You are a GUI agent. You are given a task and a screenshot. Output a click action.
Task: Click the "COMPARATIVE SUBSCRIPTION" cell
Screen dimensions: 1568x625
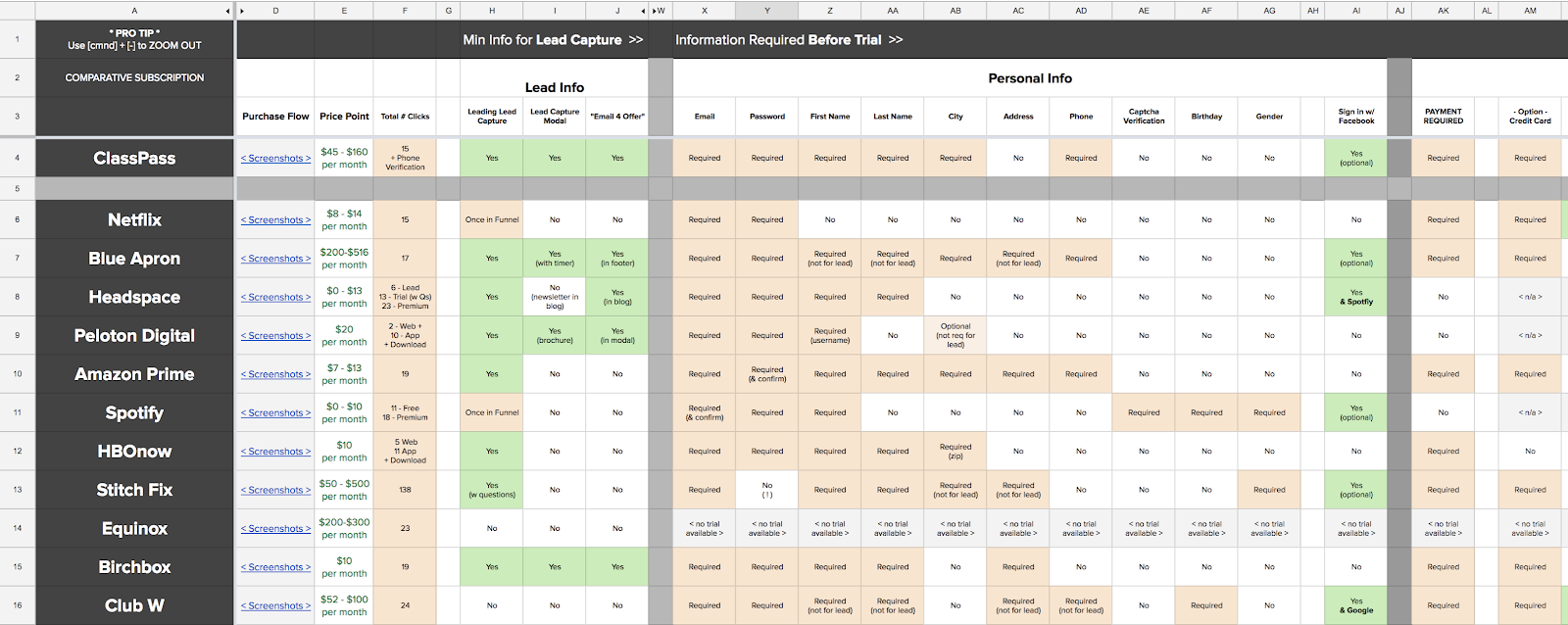pos(134,77)
